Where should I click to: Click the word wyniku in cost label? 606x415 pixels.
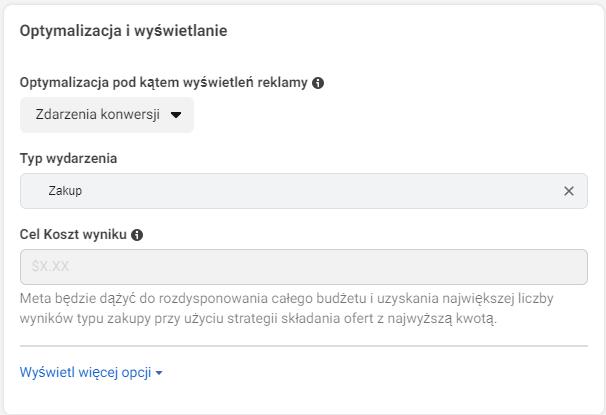[106, 235]
